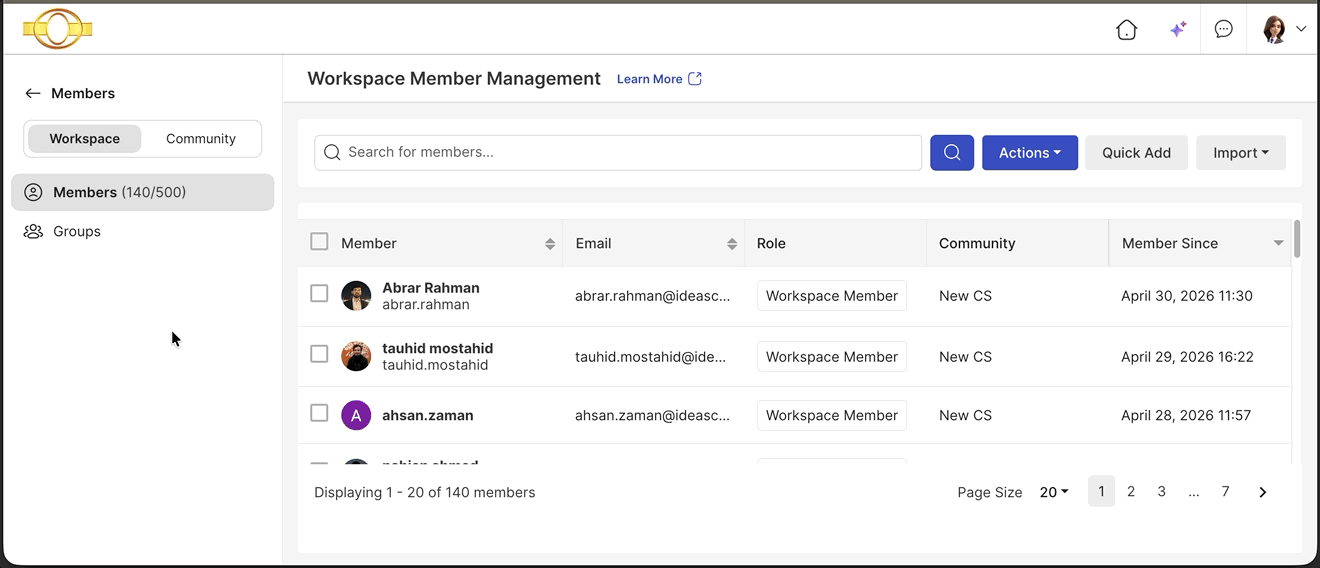The image size is (1320, 568).
Task: Click the table vertical scrollbar
Action: pyautogui.click(x=1297, y=239)
